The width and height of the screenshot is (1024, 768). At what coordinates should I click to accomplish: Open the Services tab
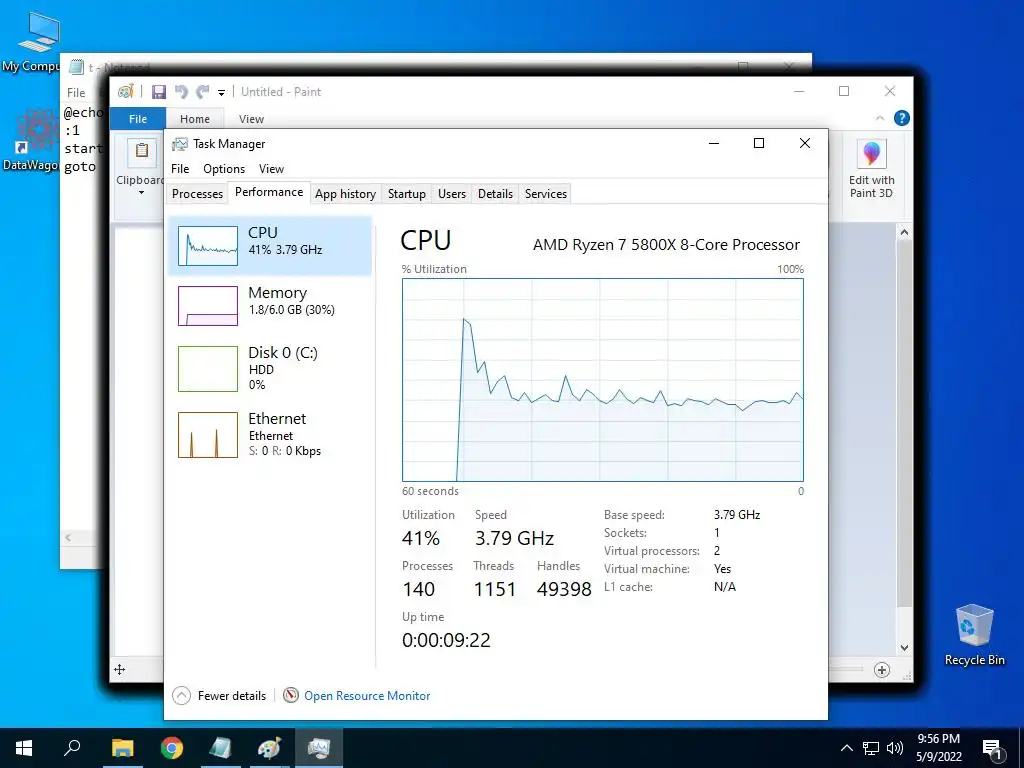(545, 194)
